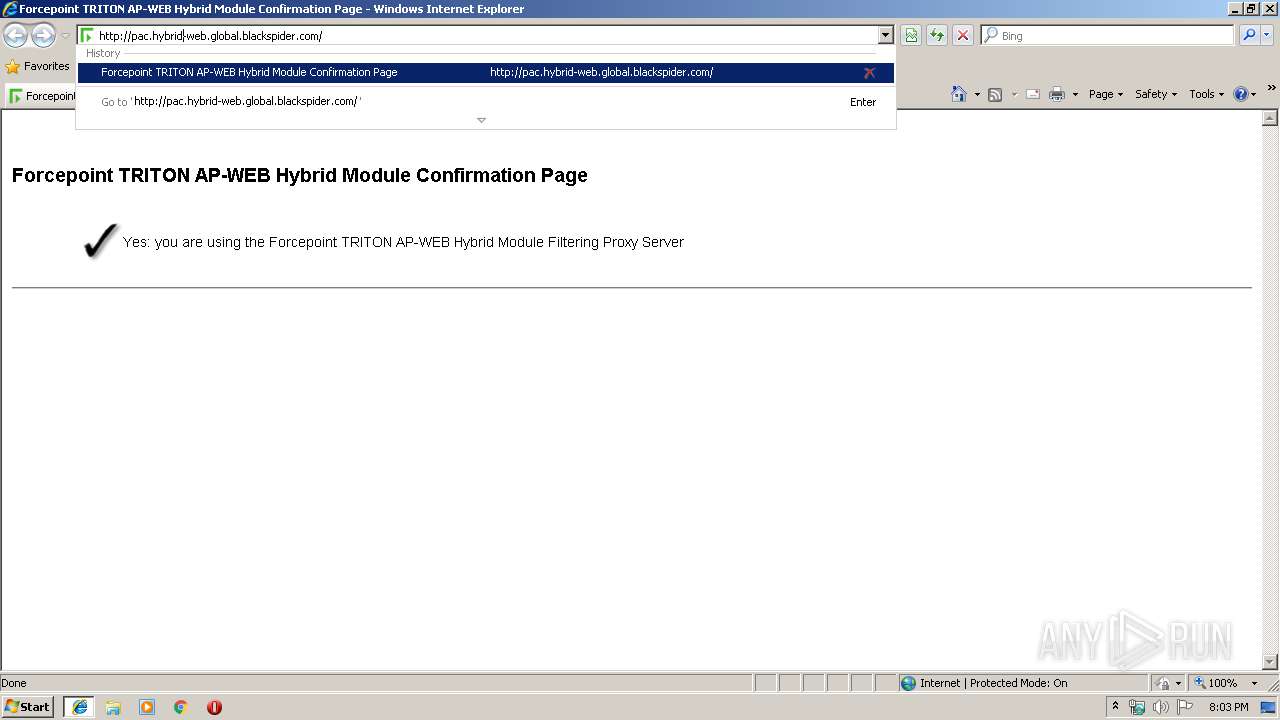Open the search provider dropdown arrow
The height and width of the screenshot is (720, 1280).
[x=1267, y=36]
